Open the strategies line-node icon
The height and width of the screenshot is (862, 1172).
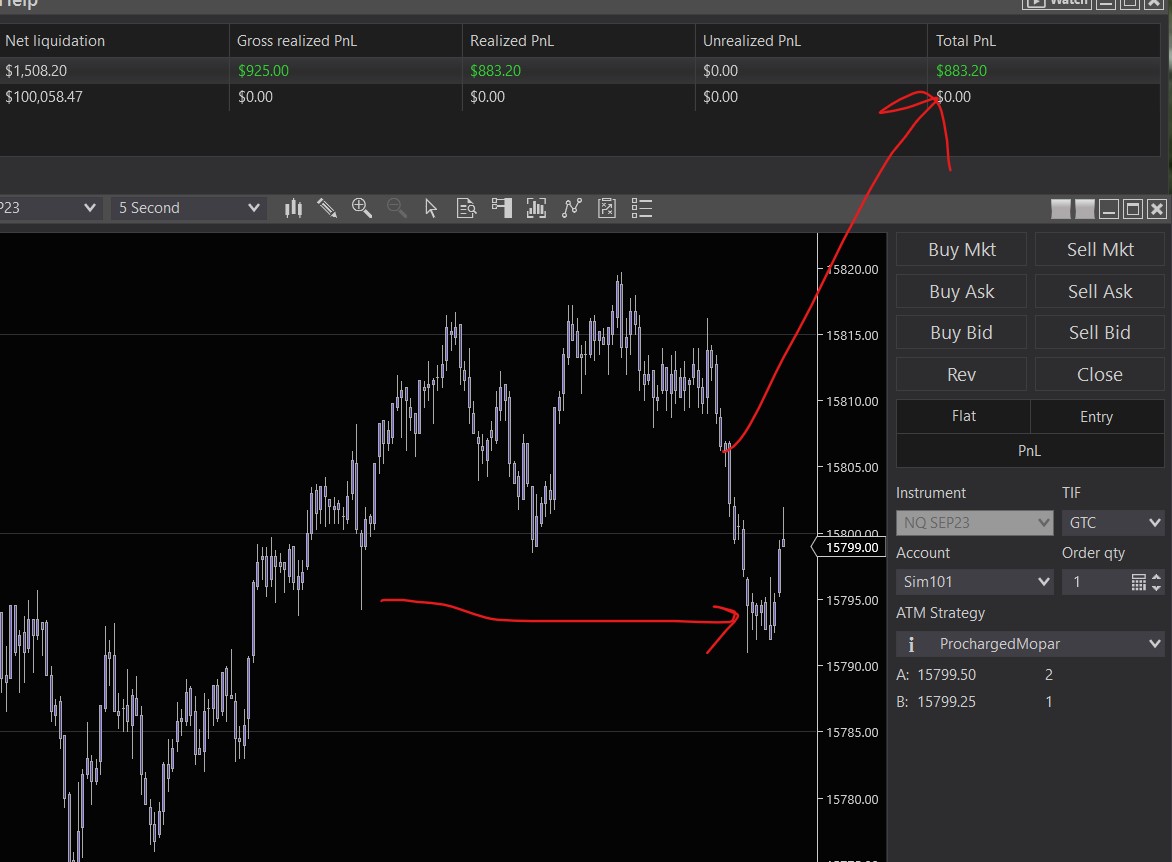pyautogui.click(x=572, y=208)
